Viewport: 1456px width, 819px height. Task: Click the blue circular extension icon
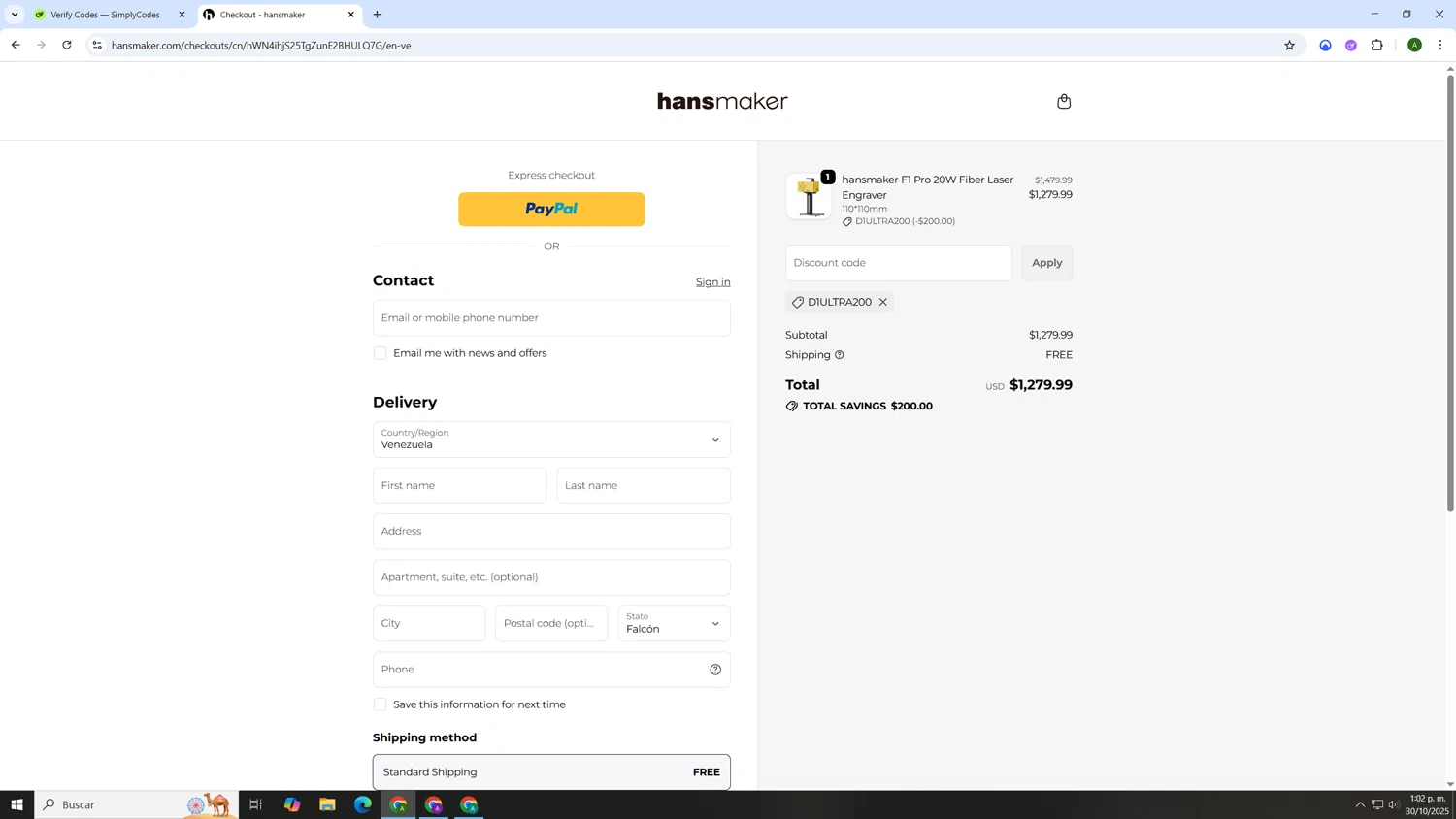point(1325,46)
